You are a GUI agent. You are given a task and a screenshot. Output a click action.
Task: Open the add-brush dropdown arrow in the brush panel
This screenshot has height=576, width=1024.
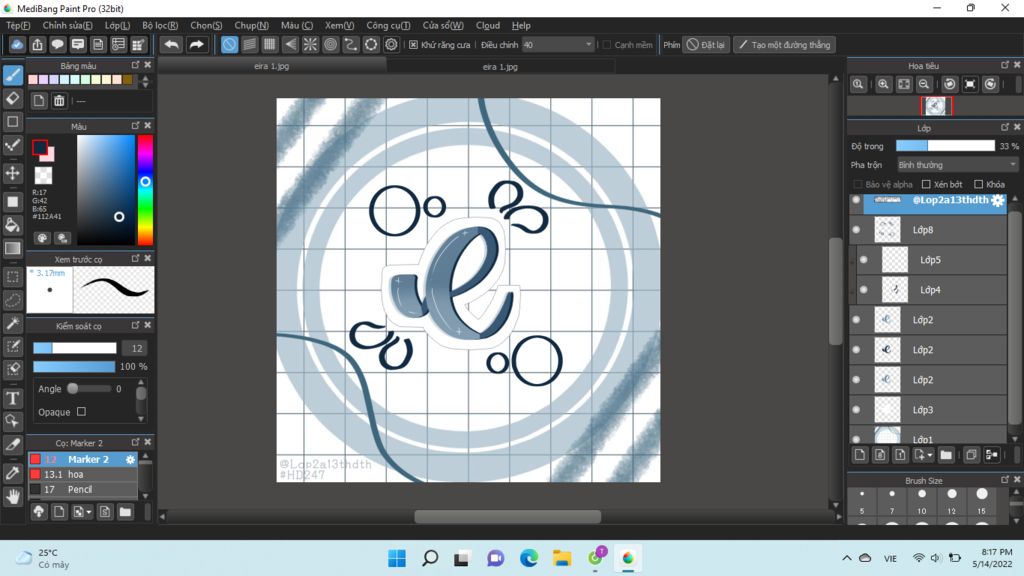point(88,512)
